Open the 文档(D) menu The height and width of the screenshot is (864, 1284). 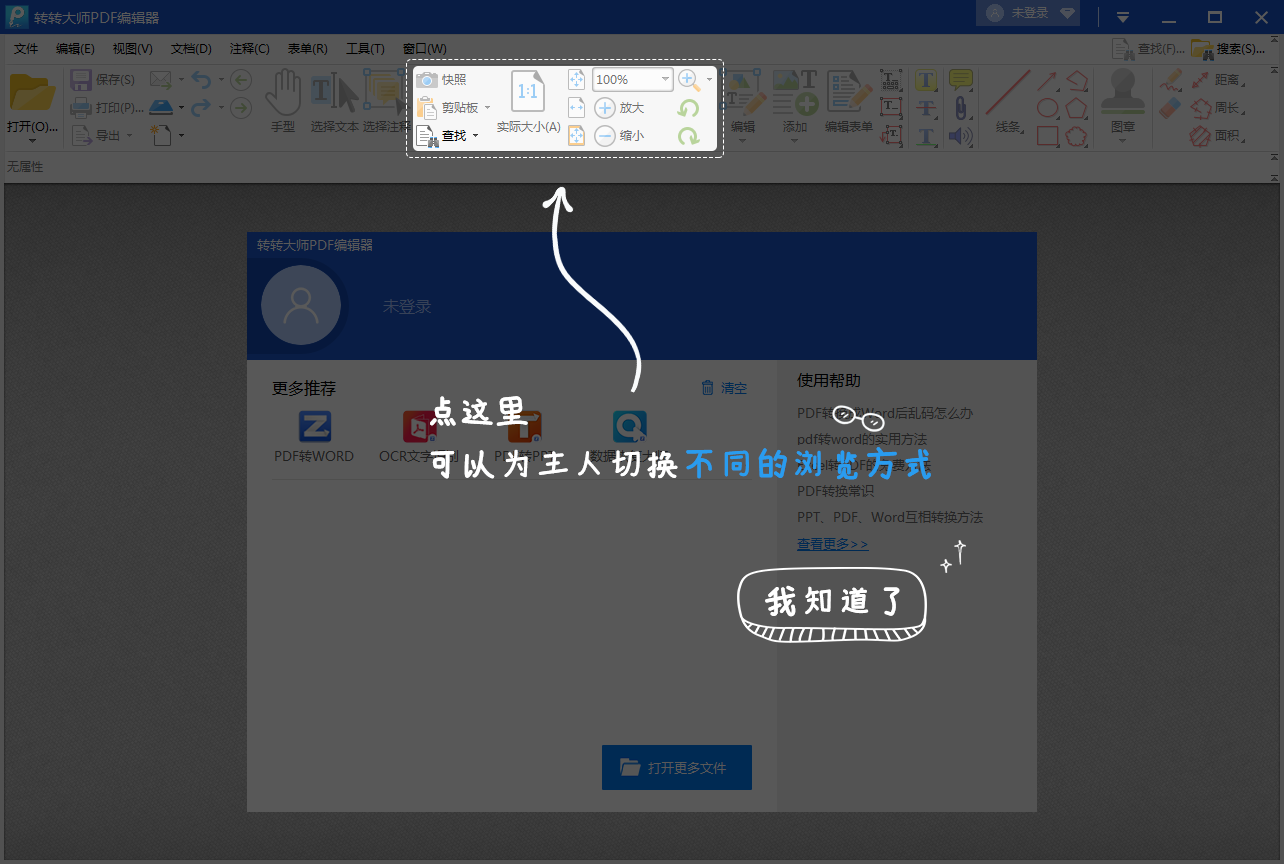tap(191, 48)
